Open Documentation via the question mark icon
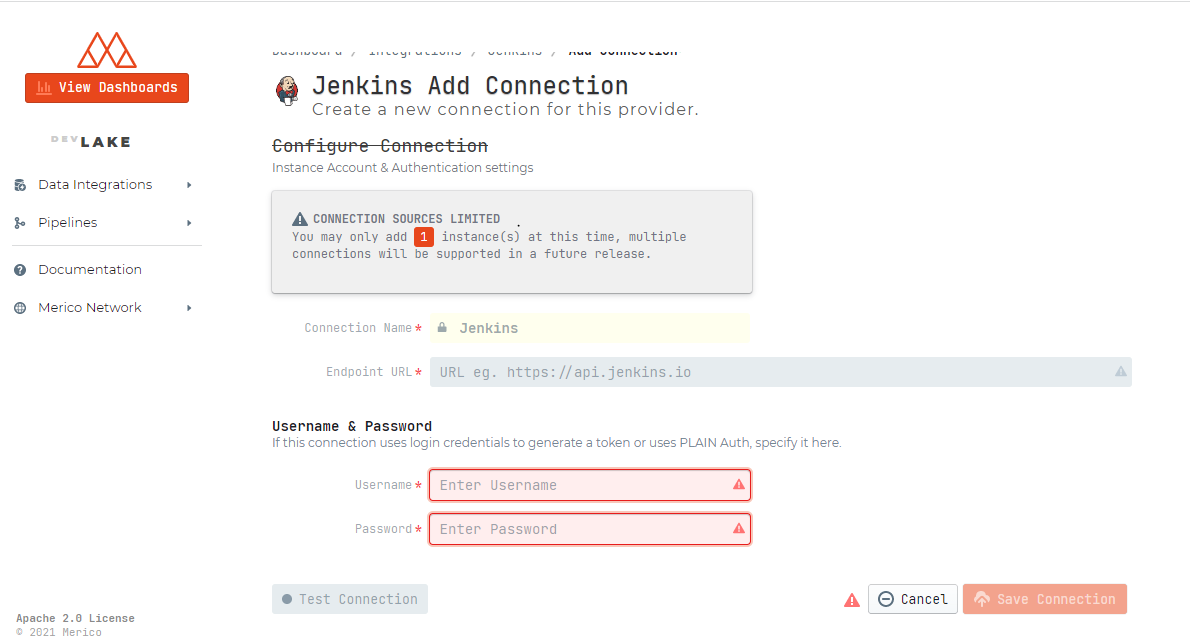The image size is (1190, 638). (x=20, y=269)
